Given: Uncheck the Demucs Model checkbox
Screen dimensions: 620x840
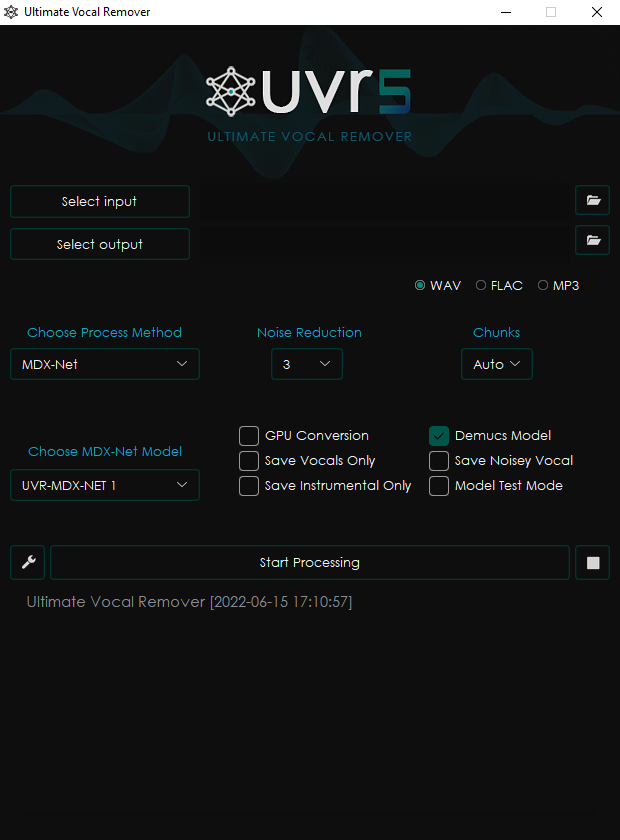Looking at the screenshot, I should coord(439,436).
